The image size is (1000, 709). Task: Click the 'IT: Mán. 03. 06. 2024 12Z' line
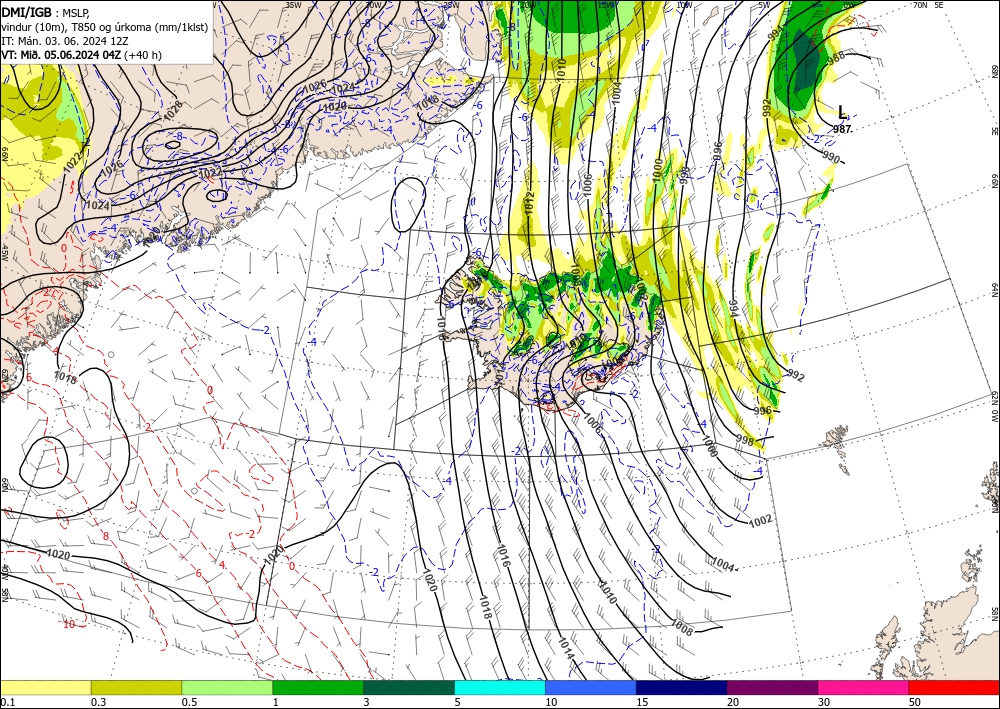(65, 41)
